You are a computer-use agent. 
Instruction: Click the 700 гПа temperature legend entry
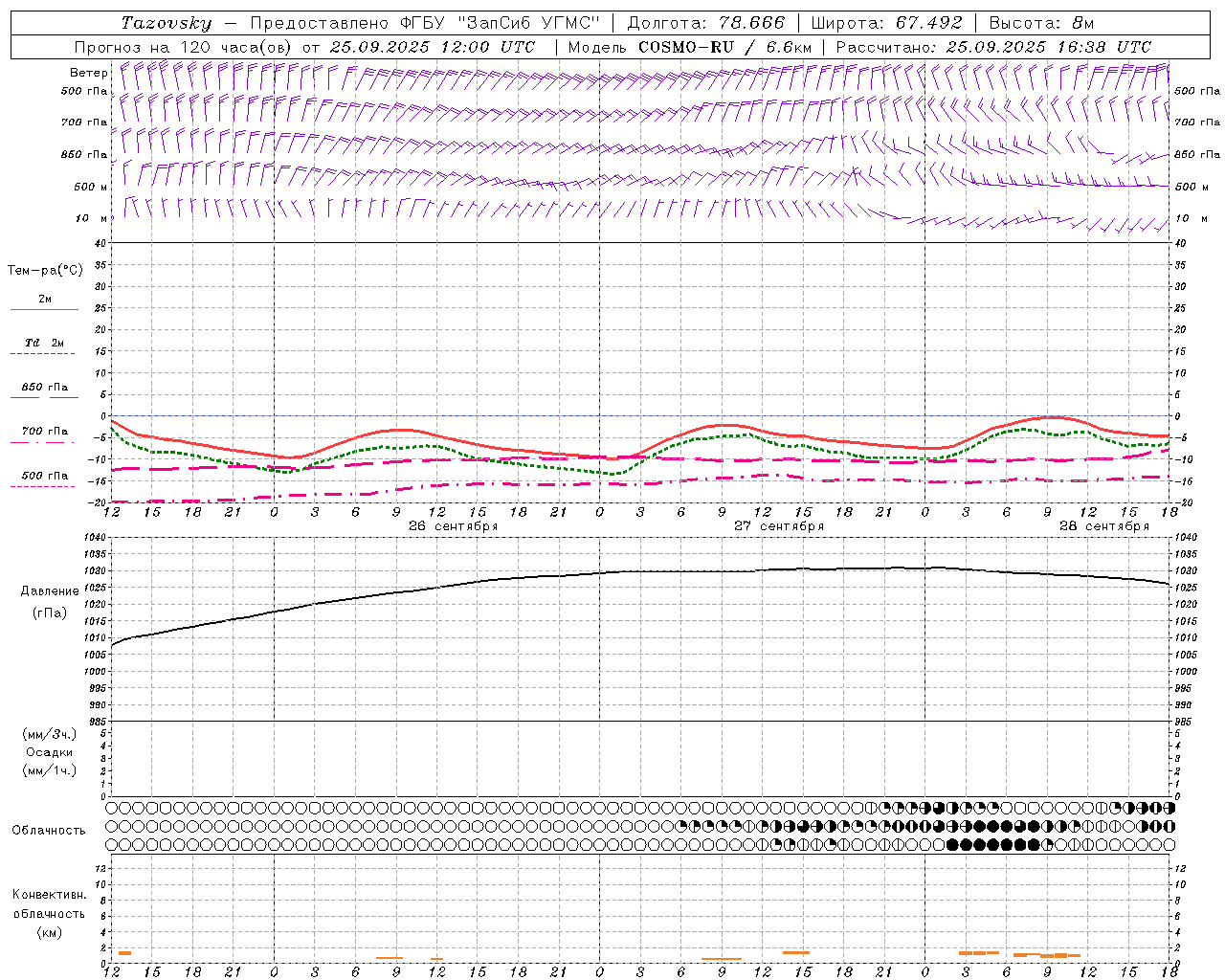click(x=44, y=432)
